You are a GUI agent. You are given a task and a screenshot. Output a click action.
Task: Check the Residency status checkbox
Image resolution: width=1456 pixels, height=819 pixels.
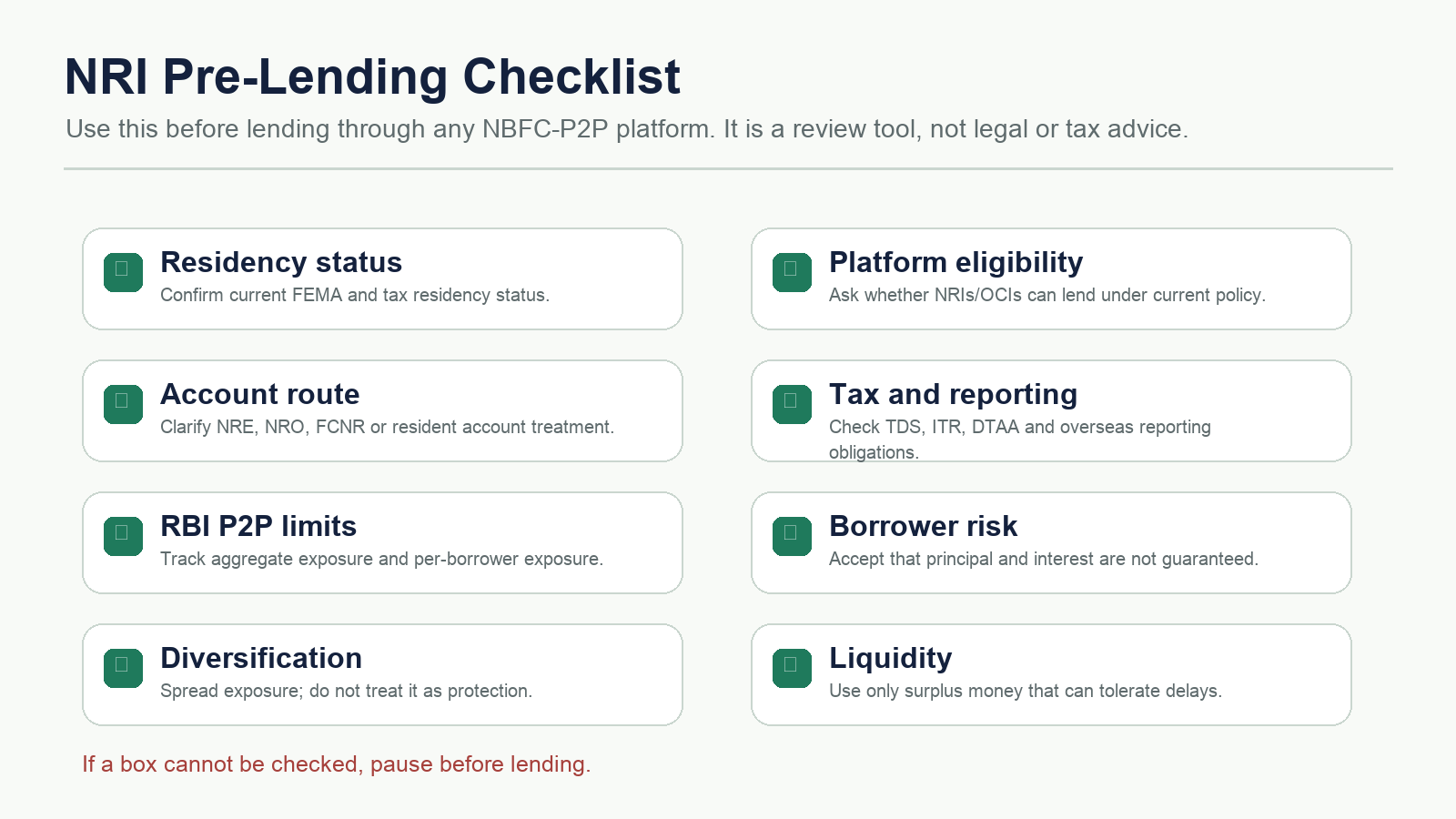coord(123,272)
